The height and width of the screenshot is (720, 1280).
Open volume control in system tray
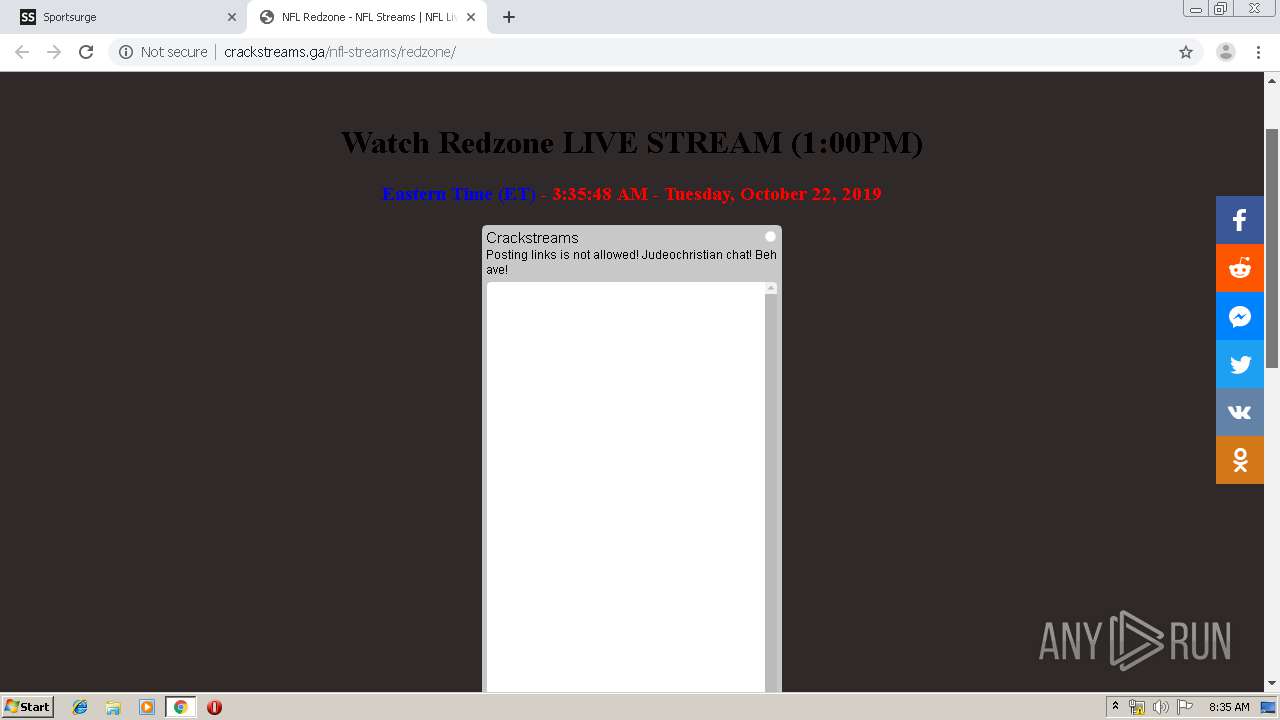pos(1160,707)
